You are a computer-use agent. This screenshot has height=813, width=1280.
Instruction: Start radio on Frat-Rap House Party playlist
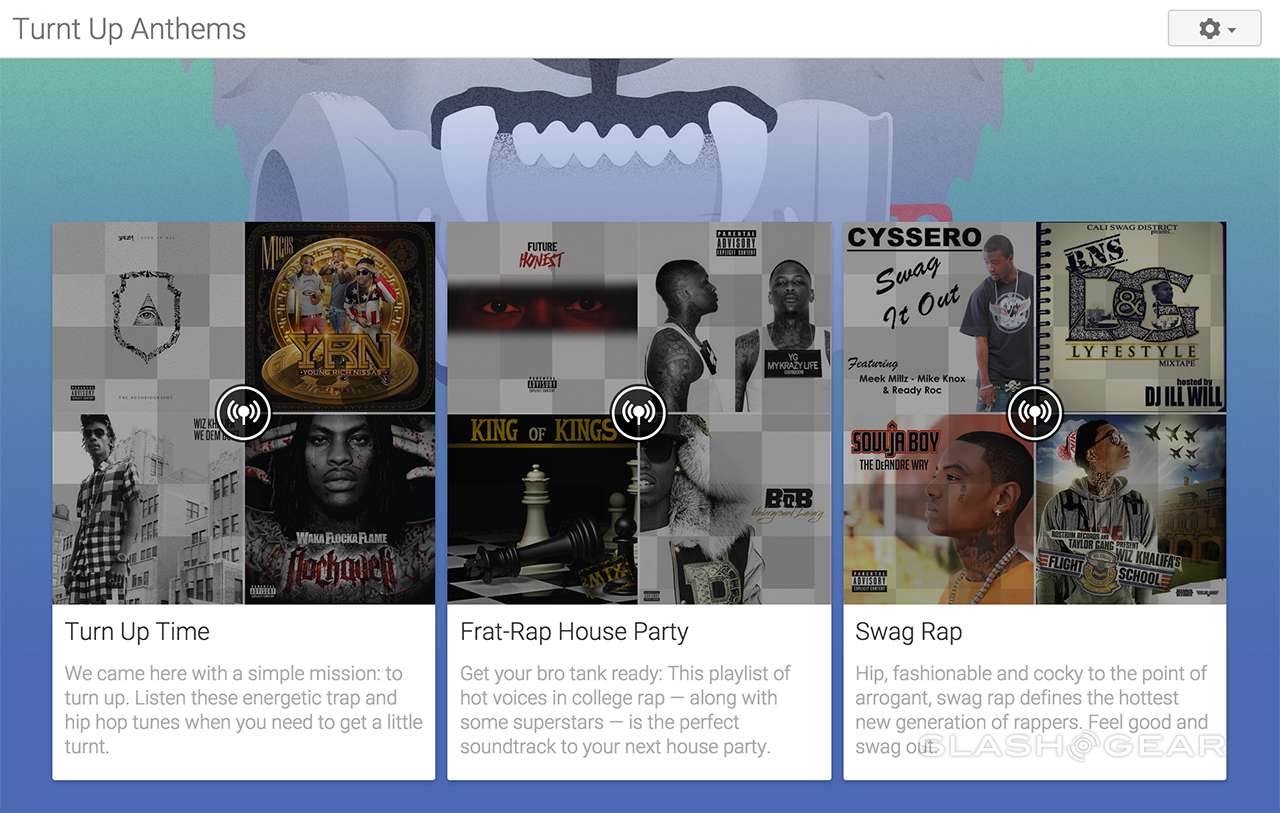[639, 412]
